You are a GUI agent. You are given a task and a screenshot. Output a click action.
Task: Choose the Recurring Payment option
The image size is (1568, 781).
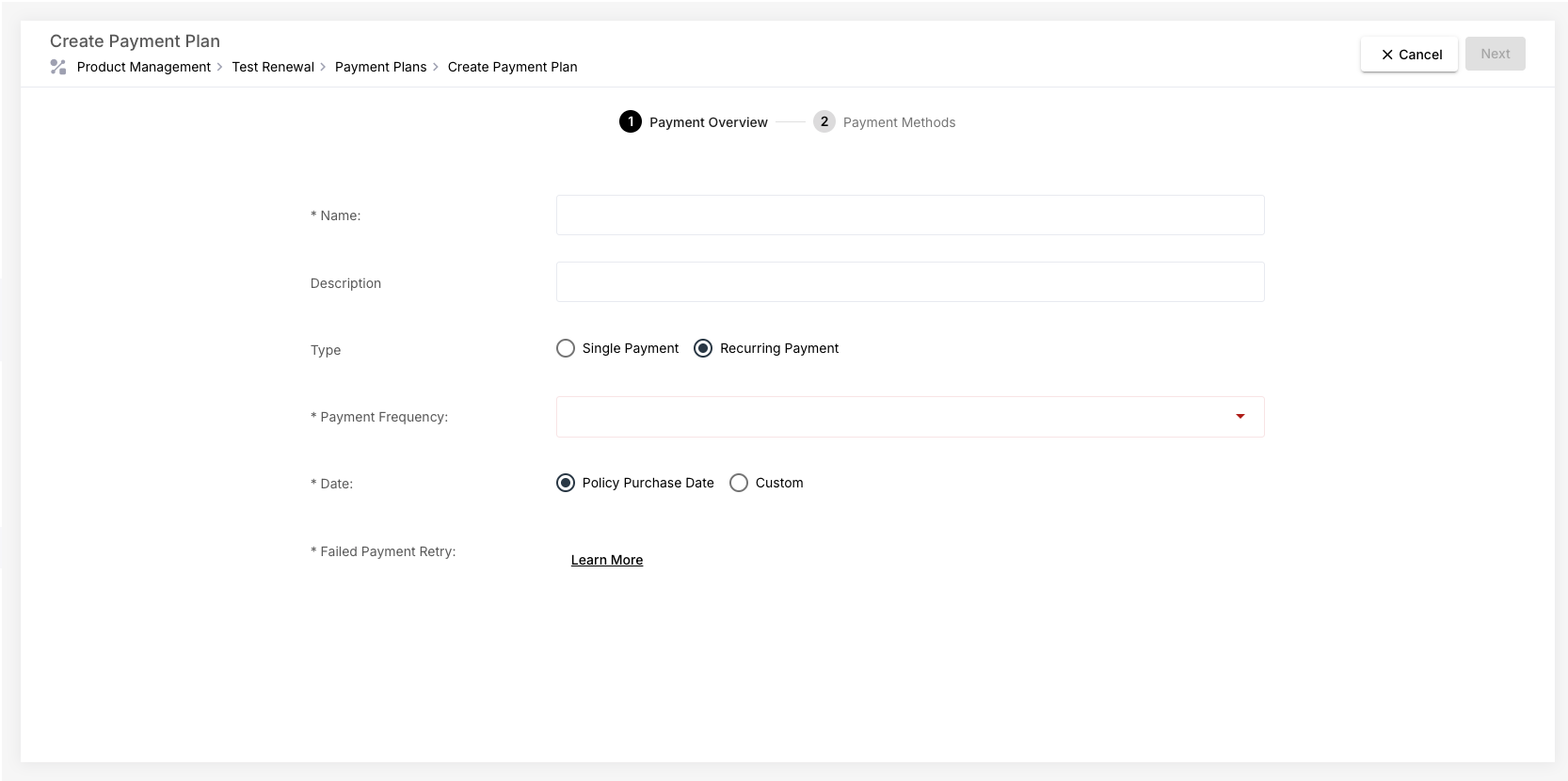[703, 349]
